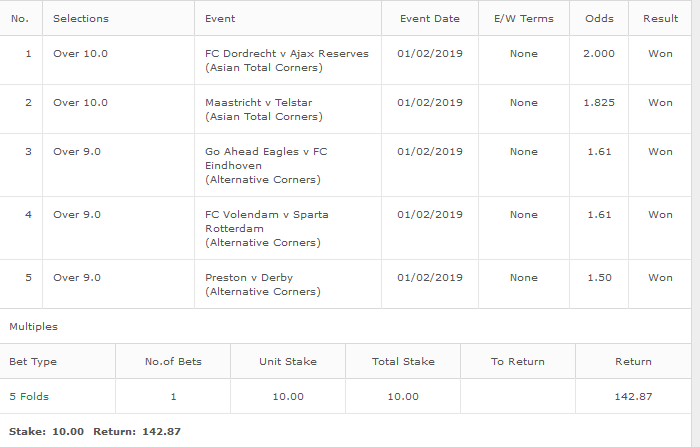The image size is (700, 447).
Task: Select the 1.50 odds value
Action: point(599,278)
